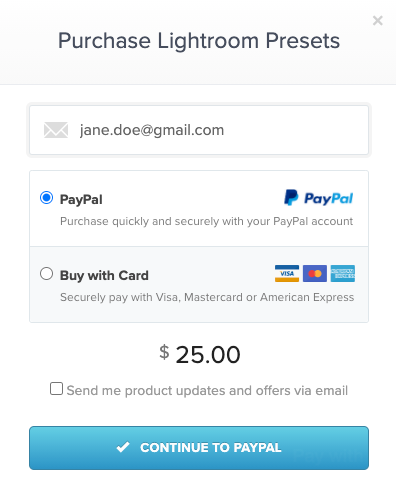This screenshot has height=487, width=396.
Task: Click the Purchase Lightroom Presets heading
Action: click(199, 41)
